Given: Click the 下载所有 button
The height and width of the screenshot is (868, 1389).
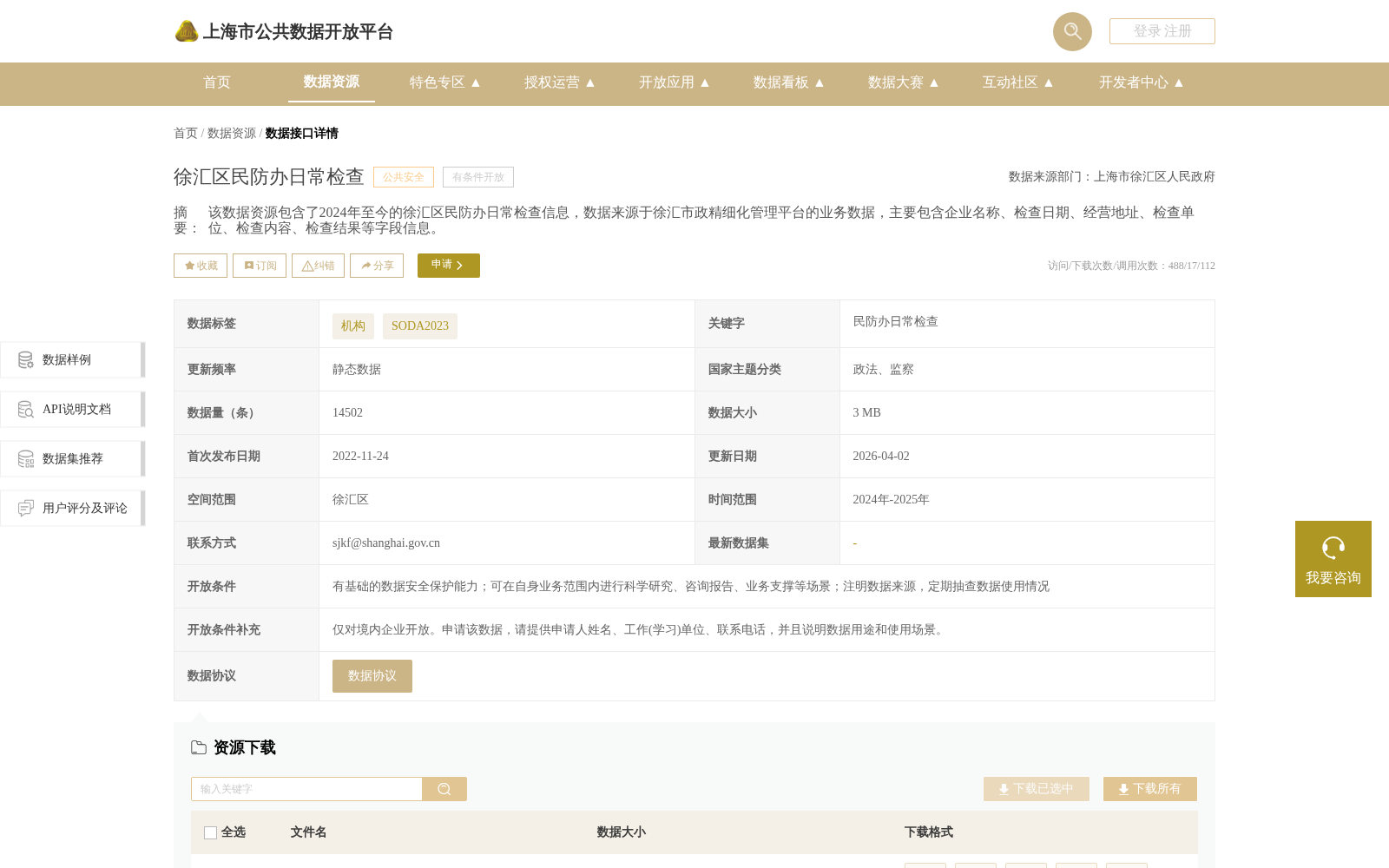Looking at the screenshot, I should pyautogui.click(x=1150, y=789).
